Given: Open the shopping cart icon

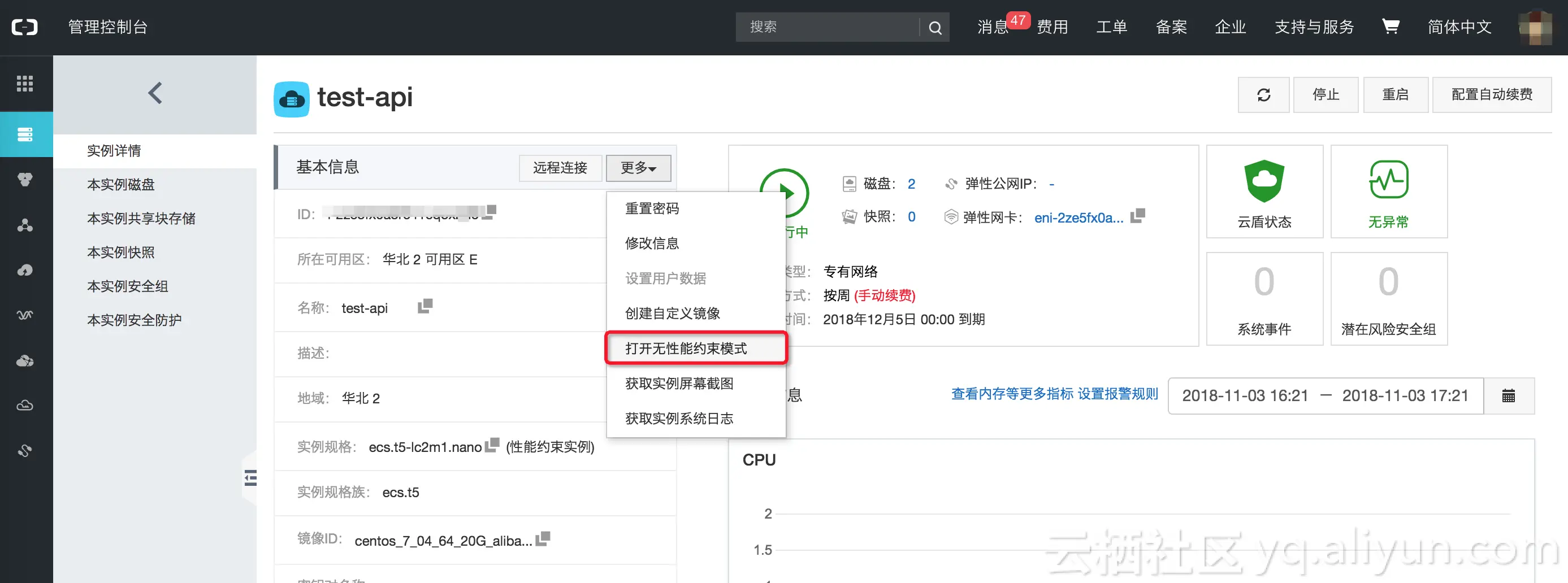Looking at the screenshot, I should pyautogui.click(x=1391, y=27).
